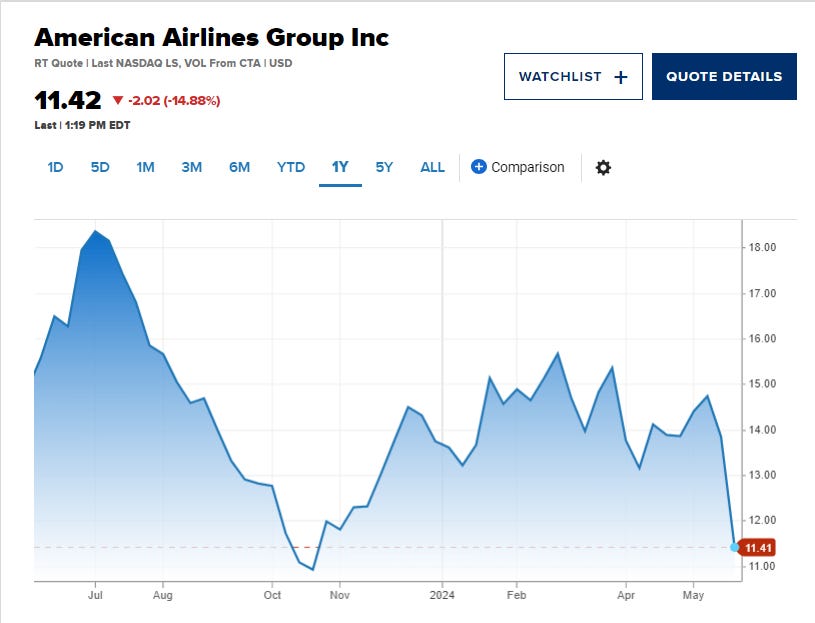Image resolution: width=815 pixels, height=623 pixels.
Task: Click the American Airlines Group Inc title
Action: pos(211,38)
